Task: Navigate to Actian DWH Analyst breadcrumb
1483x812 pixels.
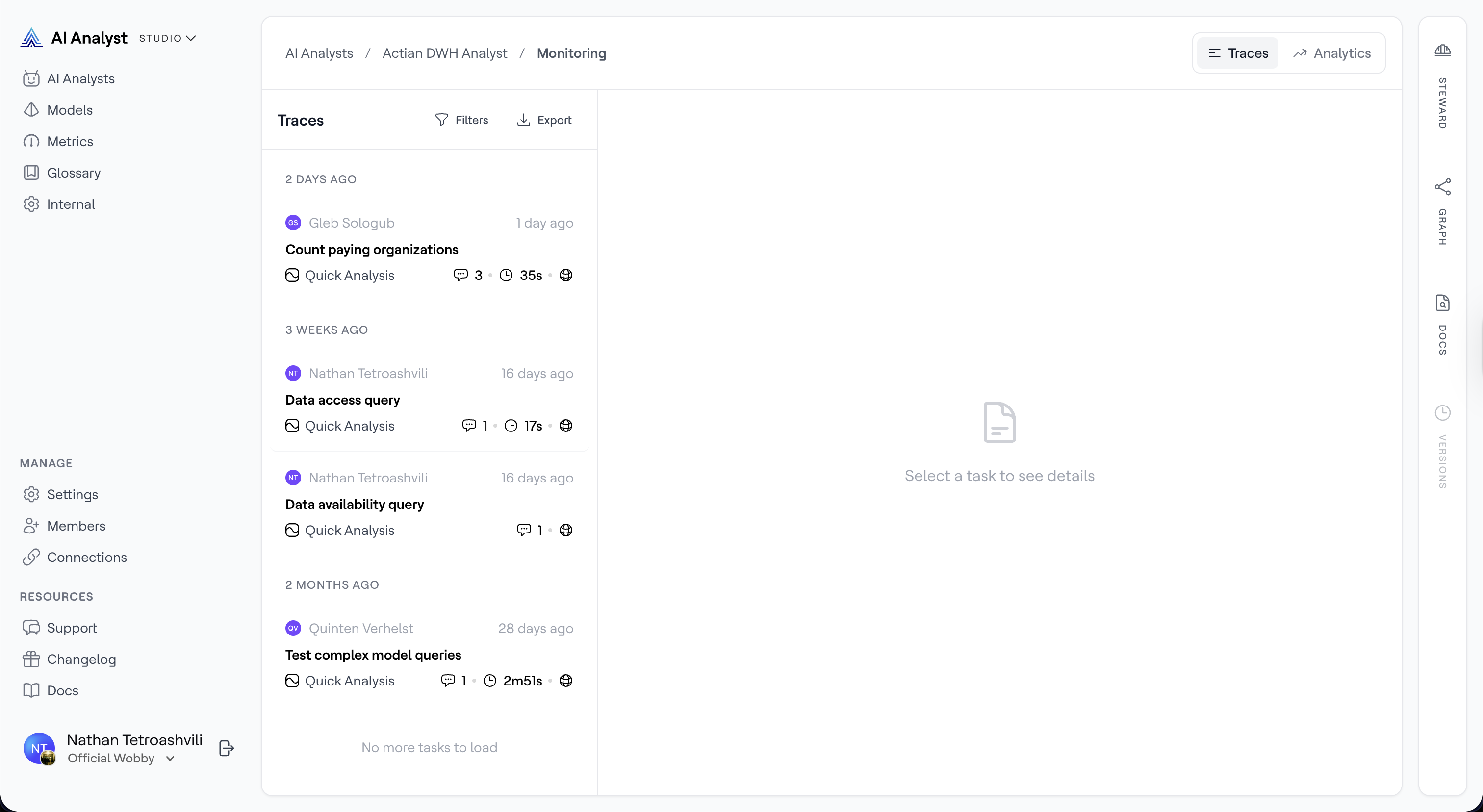Action: [x=444, y=53]
